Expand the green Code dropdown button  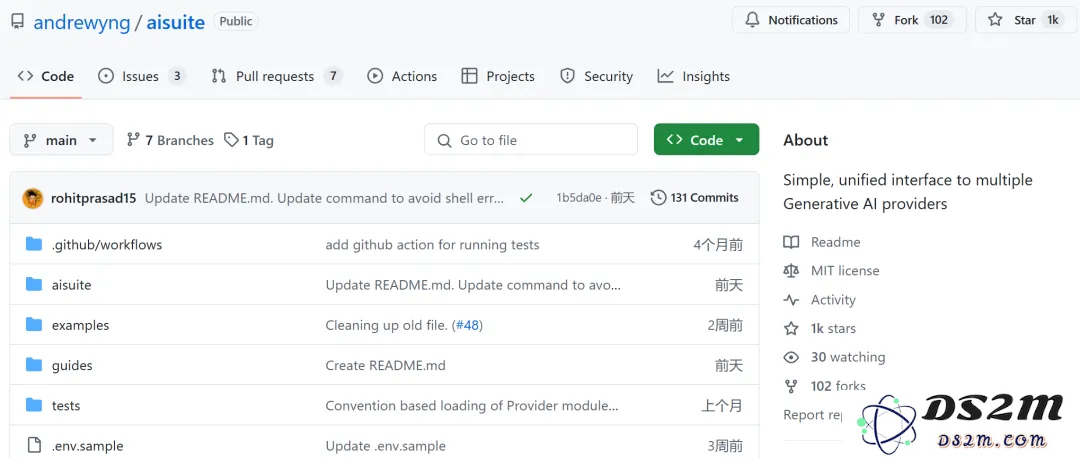click(707, 140)
